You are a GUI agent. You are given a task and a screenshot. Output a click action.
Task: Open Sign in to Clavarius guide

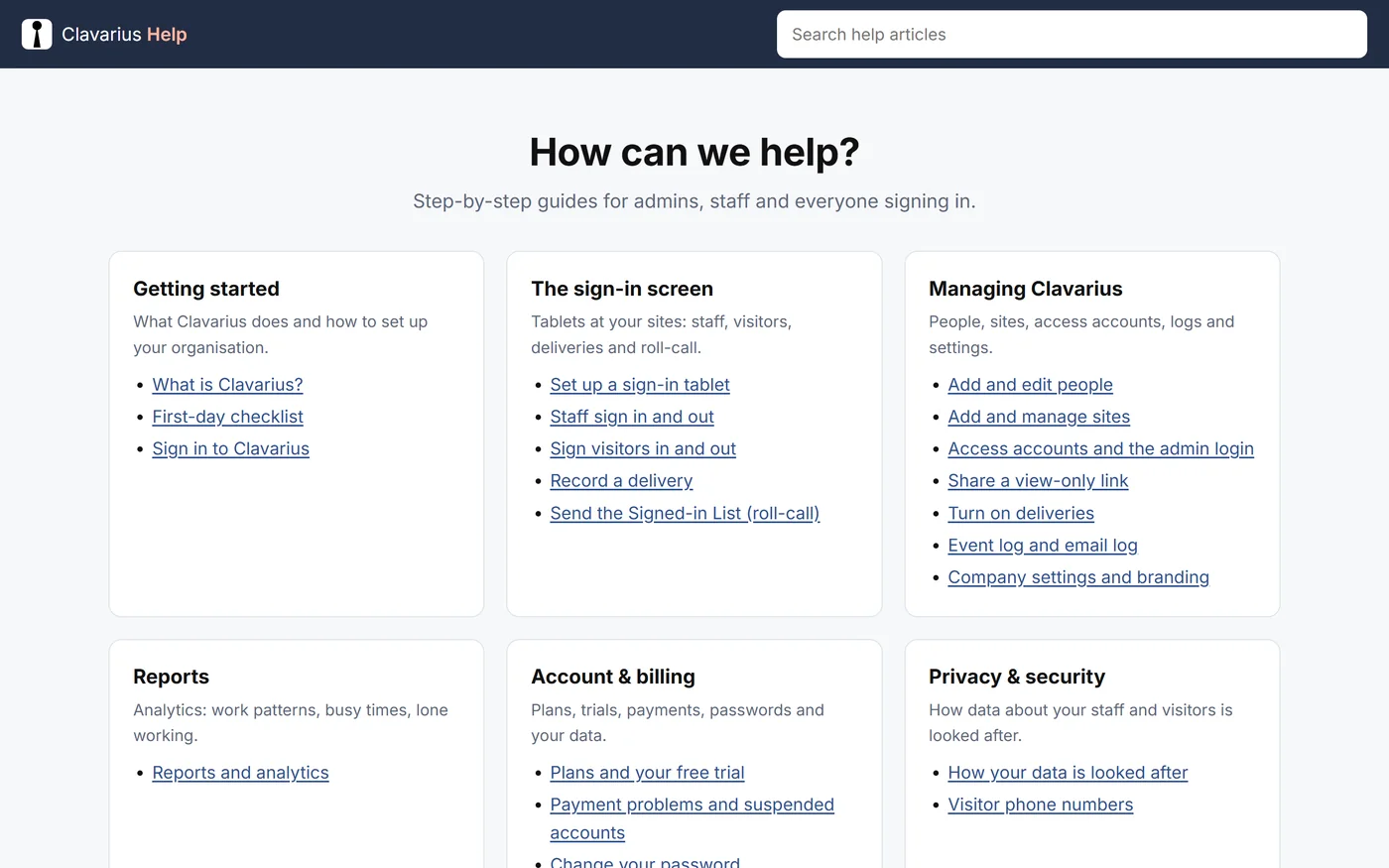230,448
